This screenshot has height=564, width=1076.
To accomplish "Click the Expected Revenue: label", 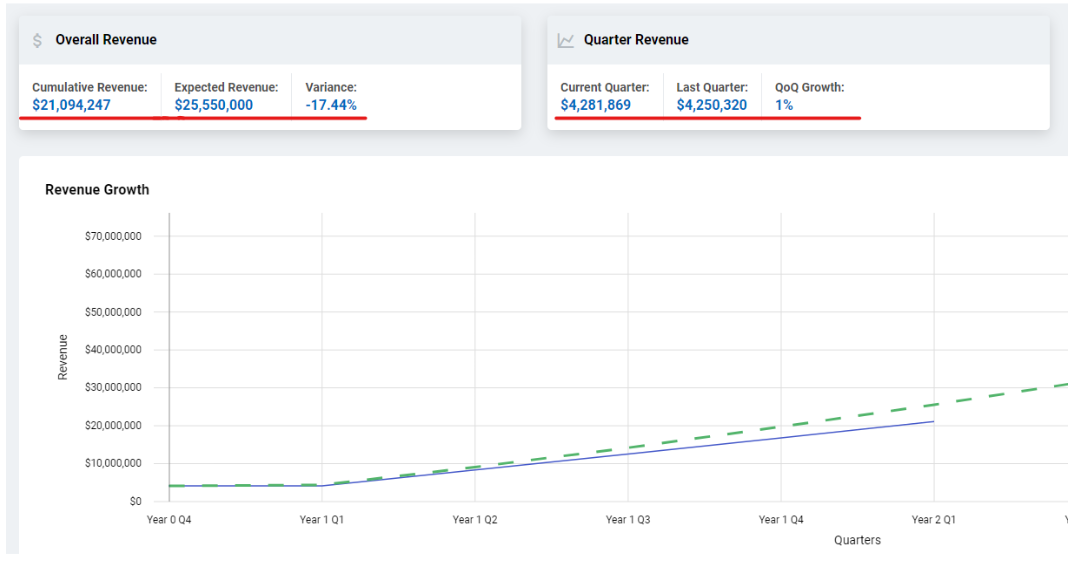I will 226,87.
